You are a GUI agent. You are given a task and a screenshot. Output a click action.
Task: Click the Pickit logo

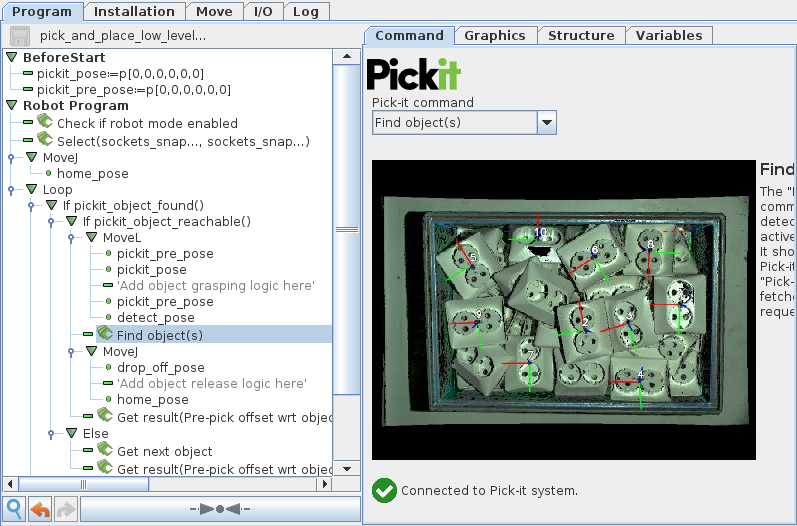coord(414,74)
